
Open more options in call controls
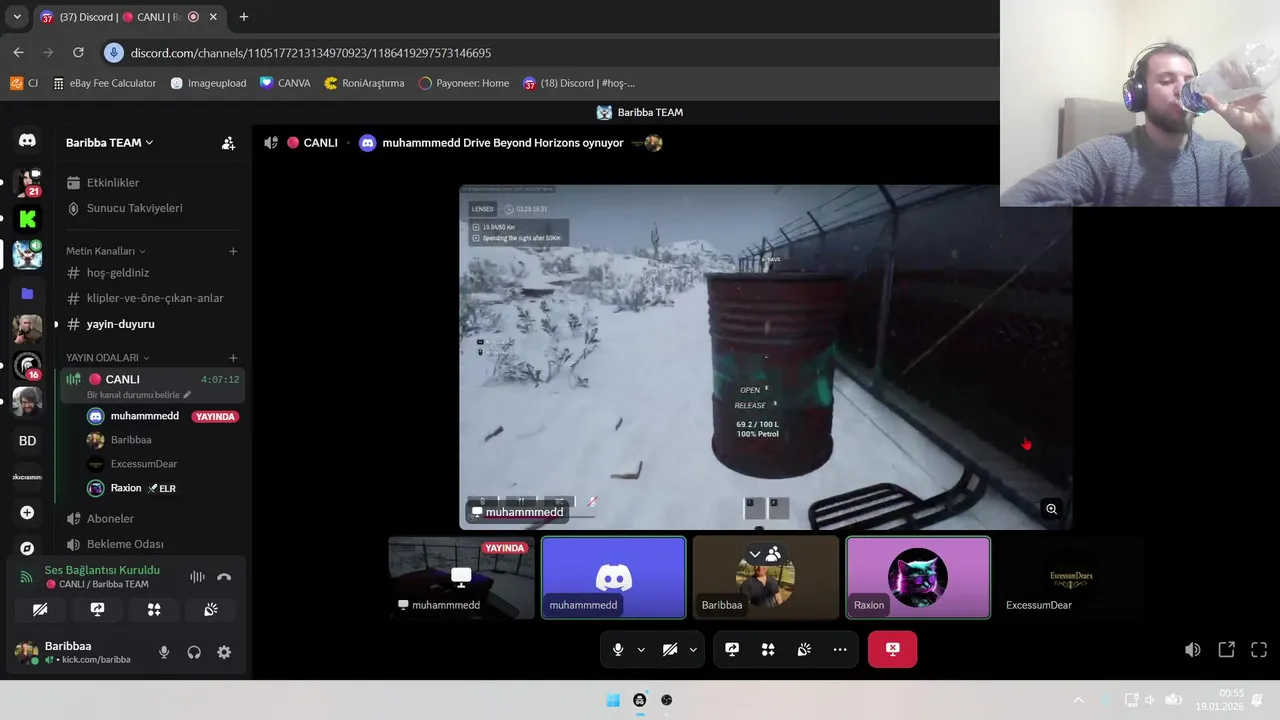point(840,649)
